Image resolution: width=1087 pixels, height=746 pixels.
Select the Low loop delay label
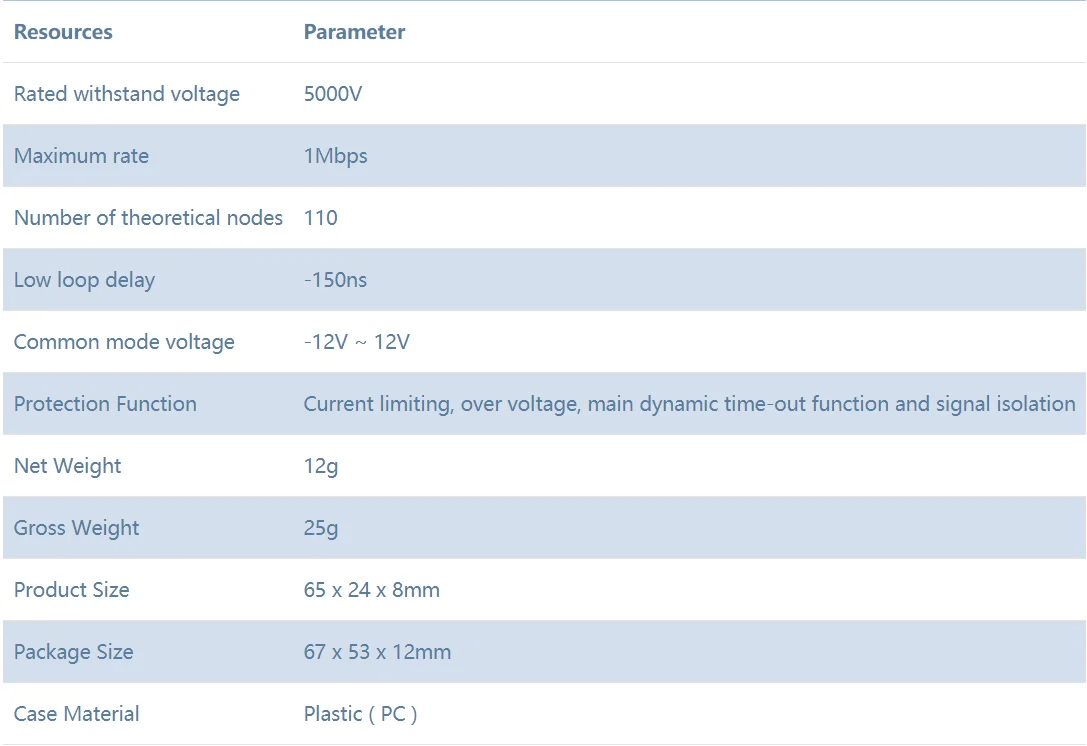[84, 280]
